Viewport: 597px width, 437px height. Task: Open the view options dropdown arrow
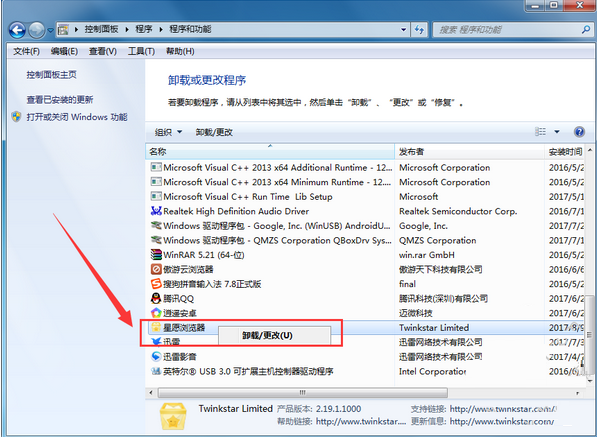[x=557, y=132]
